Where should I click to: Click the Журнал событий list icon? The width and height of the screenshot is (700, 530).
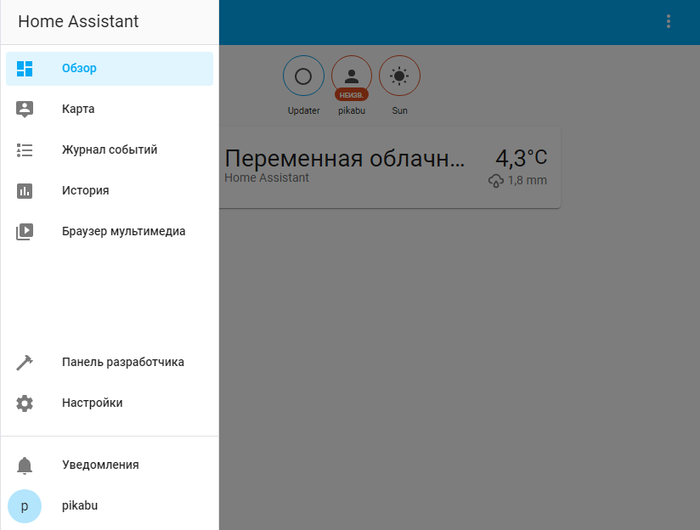click(x=25, y=150)
